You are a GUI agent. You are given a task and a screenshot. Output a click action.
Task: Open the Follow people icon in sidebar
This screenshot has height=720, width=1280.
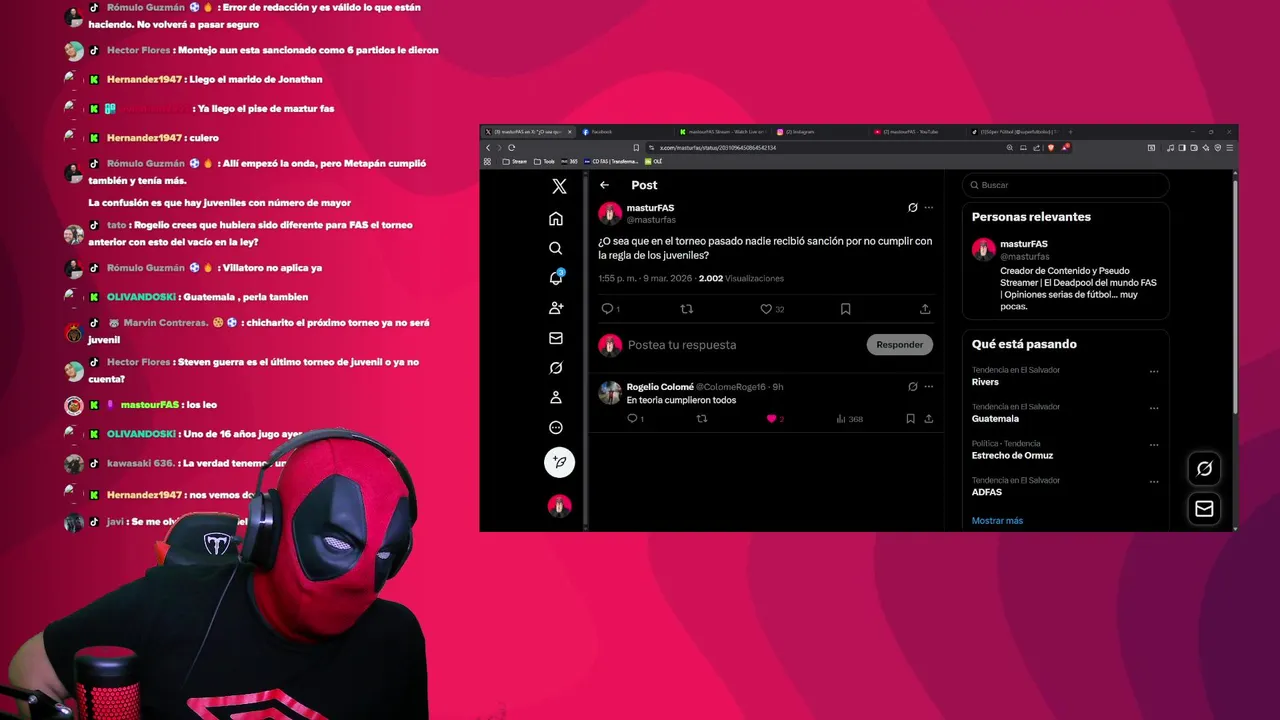click(x=556, y=308)
